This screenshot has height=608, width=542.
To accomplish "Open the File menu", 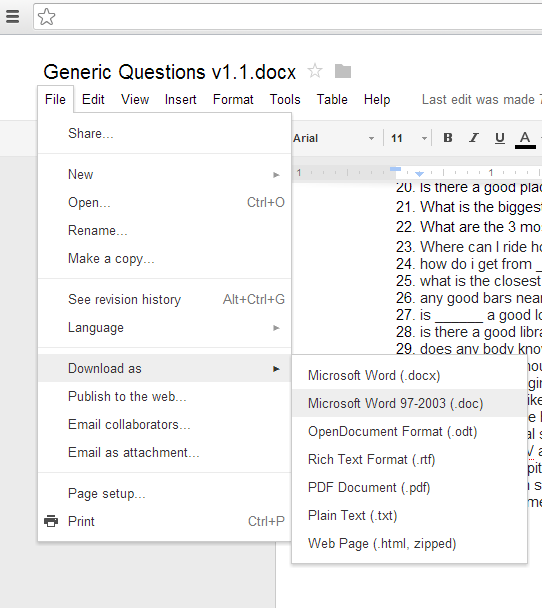I will [x=55, y=99].
